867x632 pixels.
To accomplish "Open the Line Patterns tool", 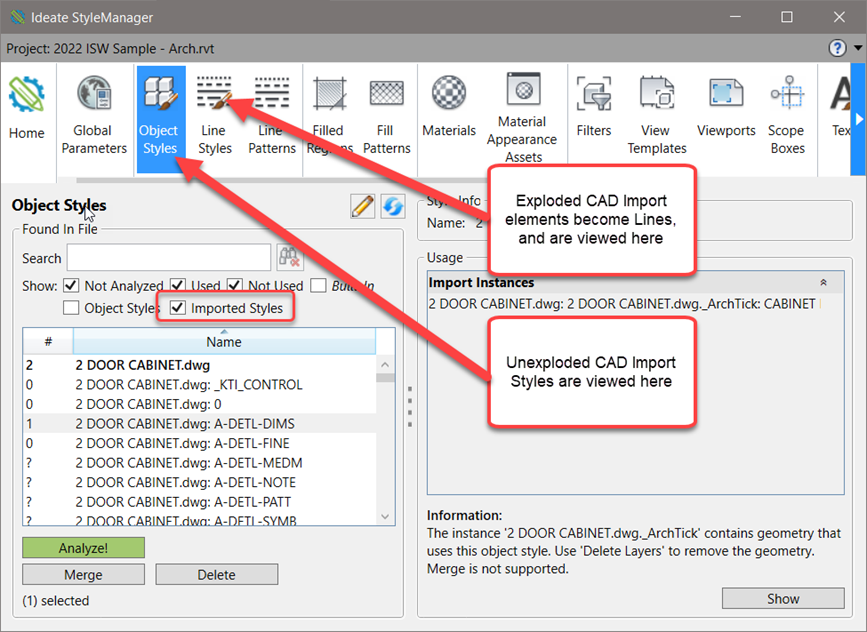I will [271, 116].
